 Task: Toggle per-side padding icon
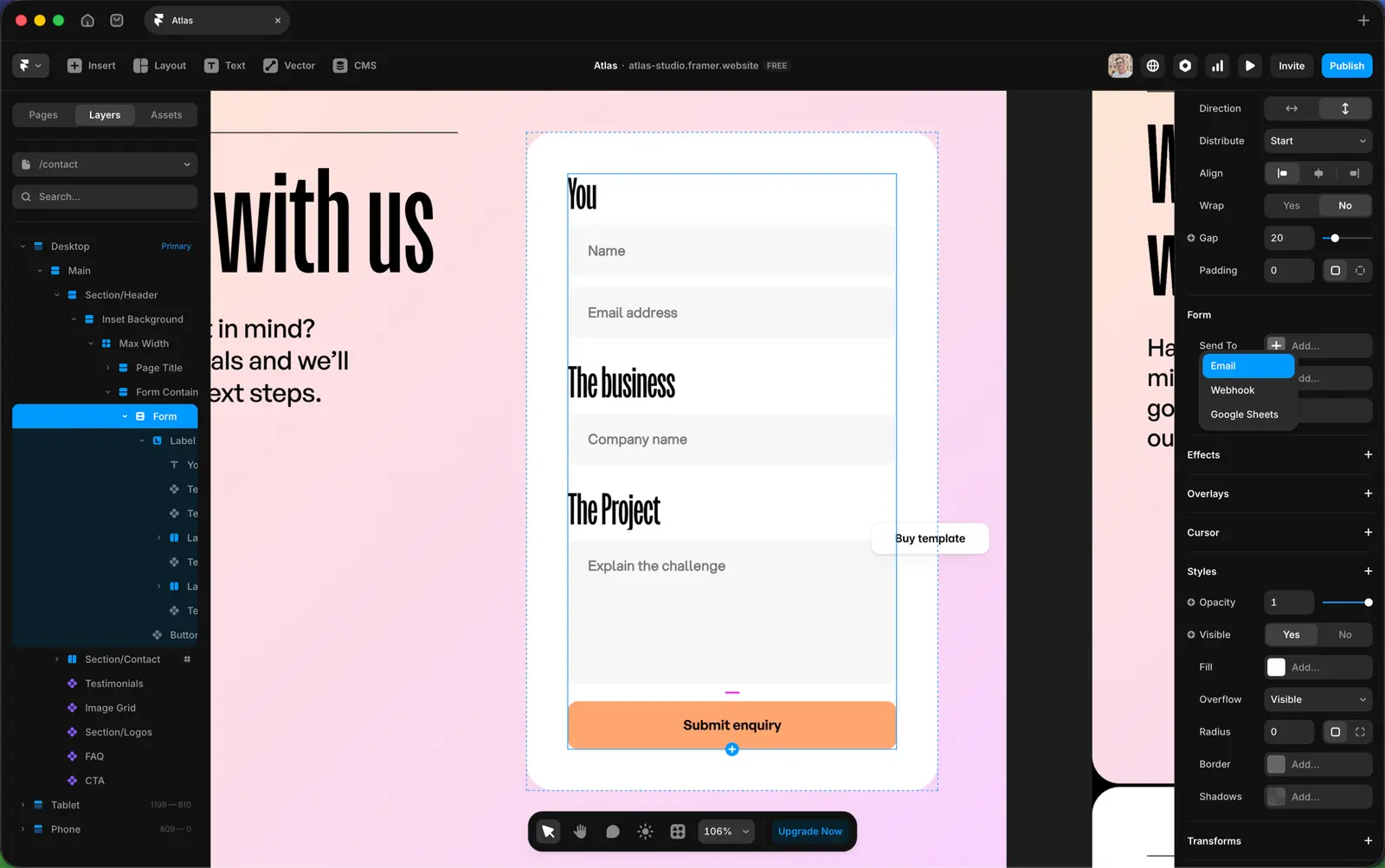coord(1361,271)
